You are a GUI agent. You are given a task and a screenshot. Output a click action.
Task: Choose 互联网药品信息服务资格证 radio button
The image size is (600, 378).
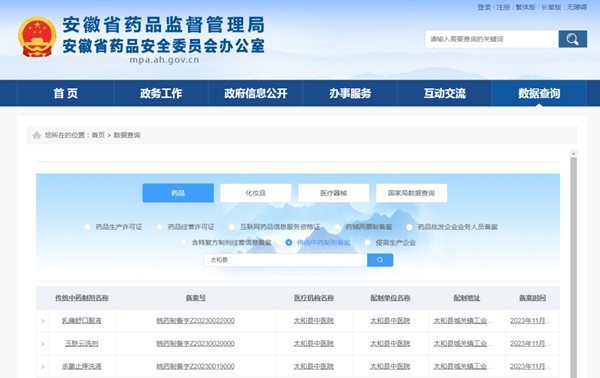click(x=232, y=227)
